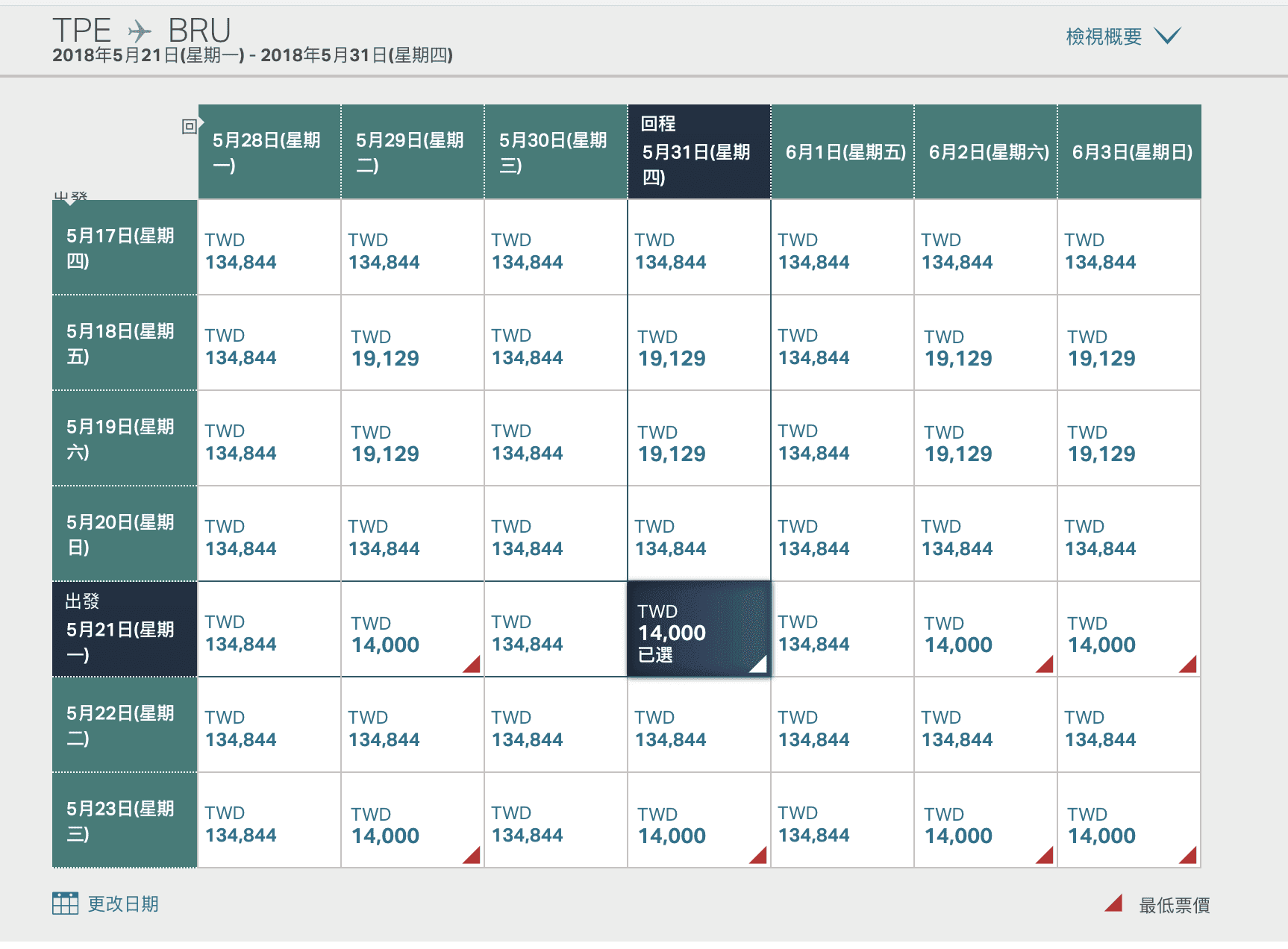Pick 134,844 fare for 5月22日 departure, 6月3日 return
Viewport: 1288px width, 949px height.
1129,725
